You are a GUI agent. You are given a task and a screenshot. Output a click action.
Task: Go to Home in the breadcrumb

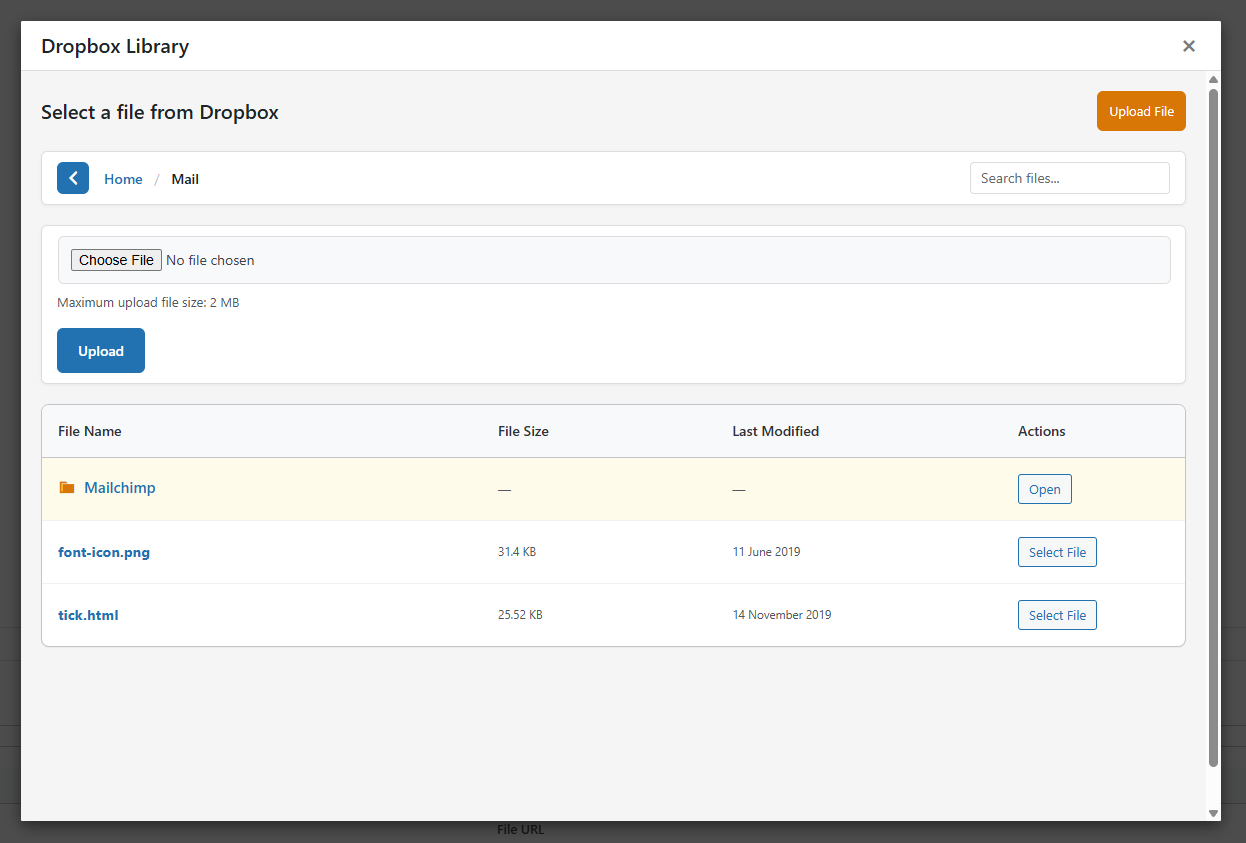click(x=123, y=179)
